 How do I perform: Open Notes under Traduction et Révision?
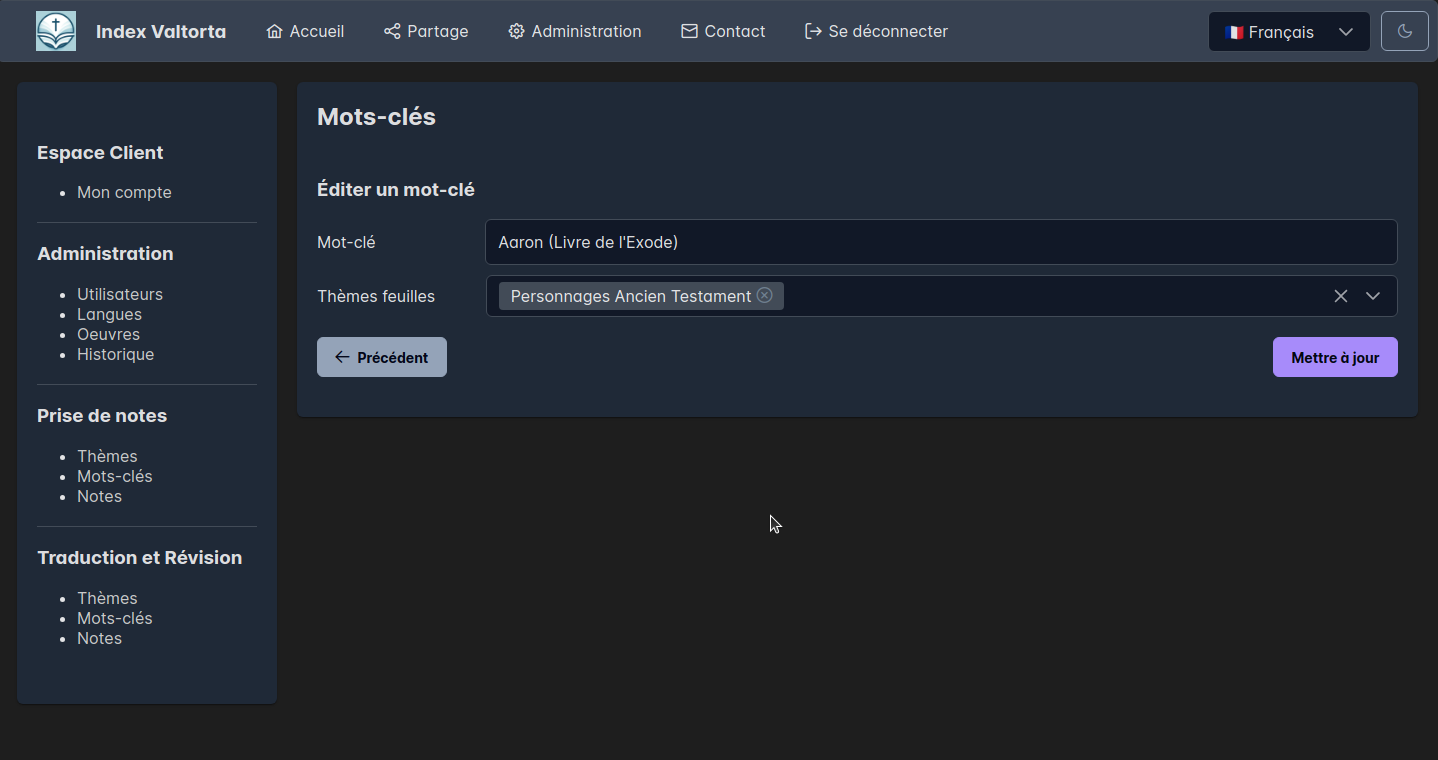pyautogui.click(x=99, y=638)
